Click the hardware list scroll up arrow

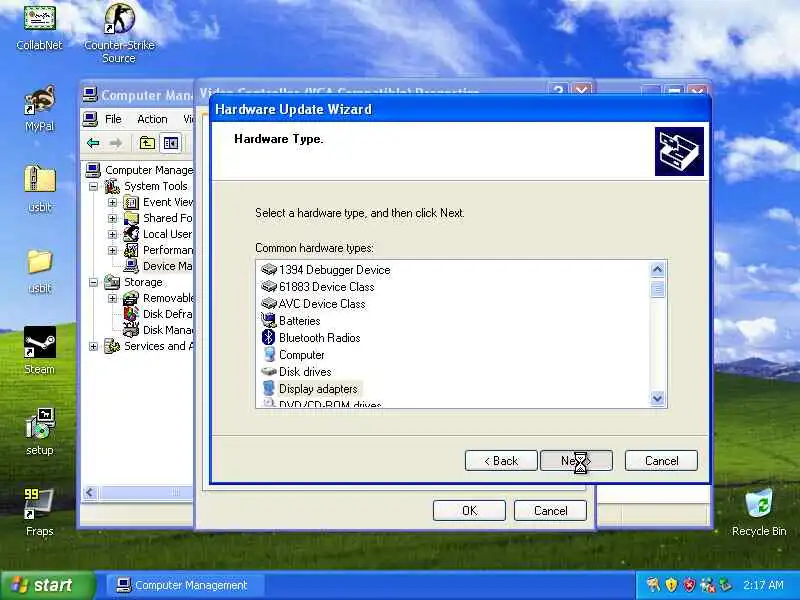point(657,269)
